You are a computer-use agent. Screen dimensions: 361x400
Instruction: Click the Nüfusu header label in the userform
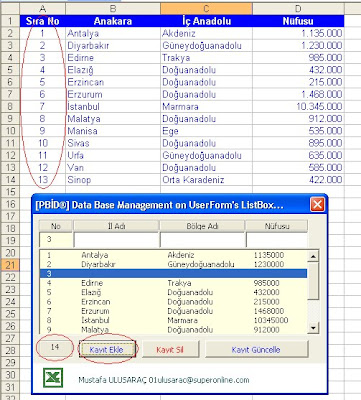[277, 226]
